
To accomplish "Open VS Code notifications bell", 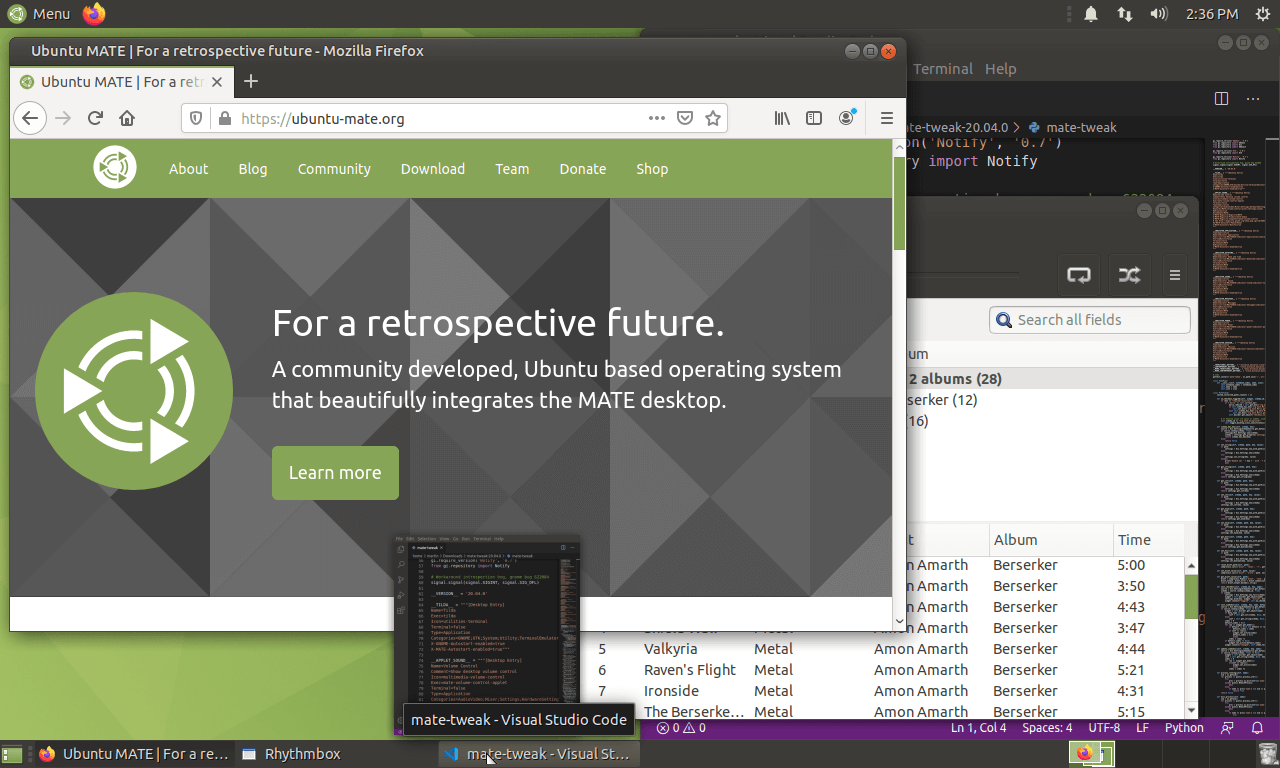I will [x=1259, y=728].
